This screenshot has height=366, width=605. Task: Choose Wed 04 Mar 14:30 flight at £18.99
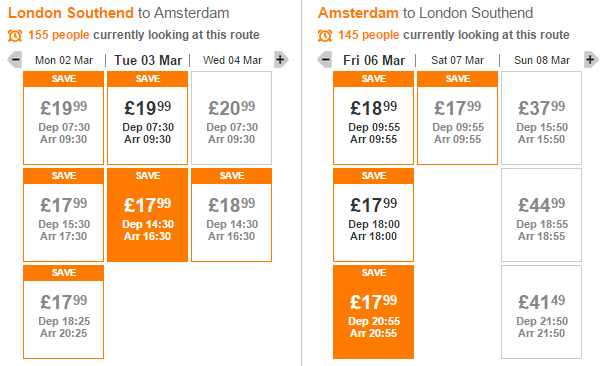pyautogui.click(x=232, y=215)
